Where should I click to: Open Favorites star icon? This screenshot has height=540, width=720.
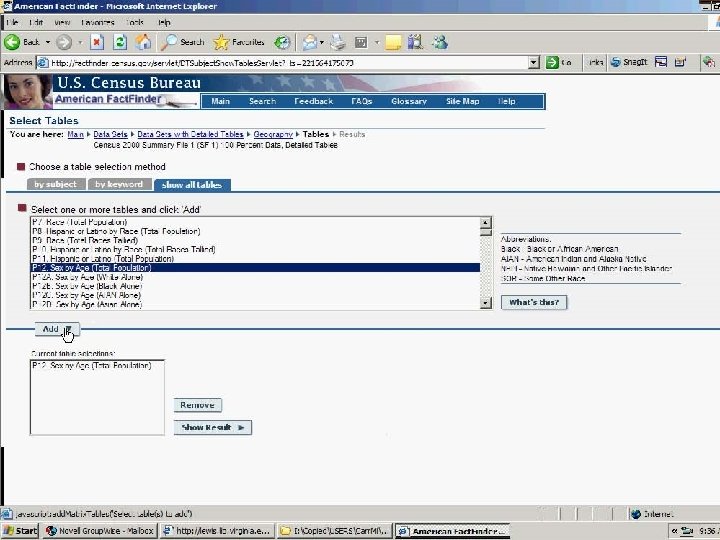click(x=221, y=42)
